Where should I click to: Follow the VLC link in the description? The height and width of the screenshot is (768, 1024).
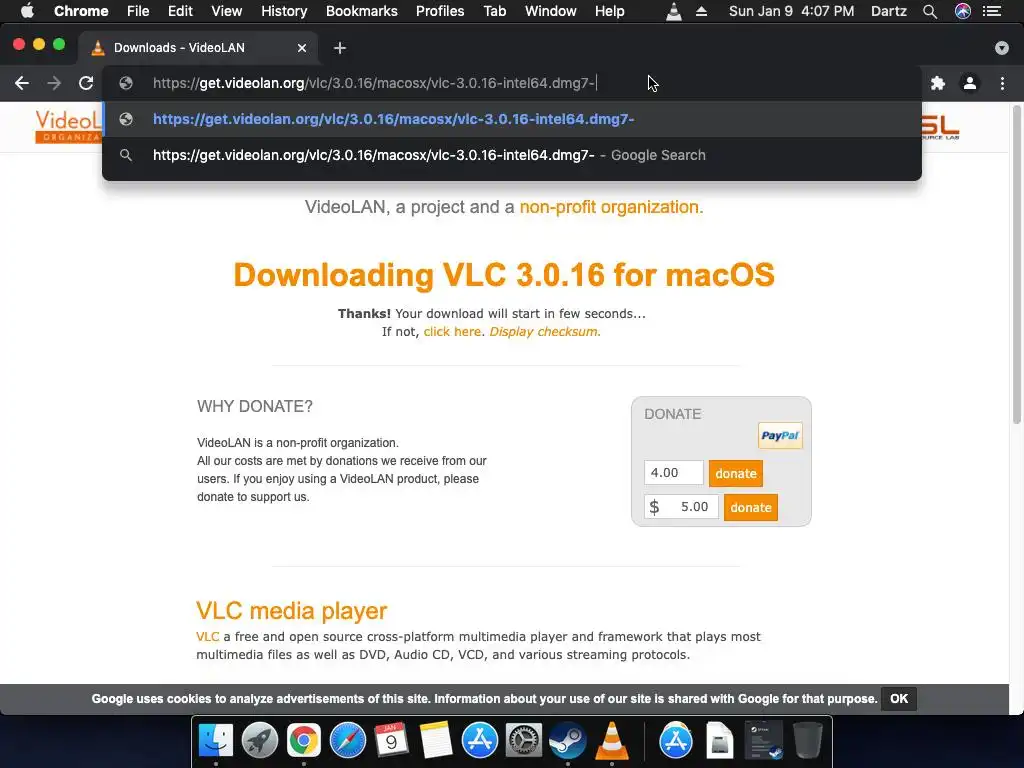[x=207, y=637]
